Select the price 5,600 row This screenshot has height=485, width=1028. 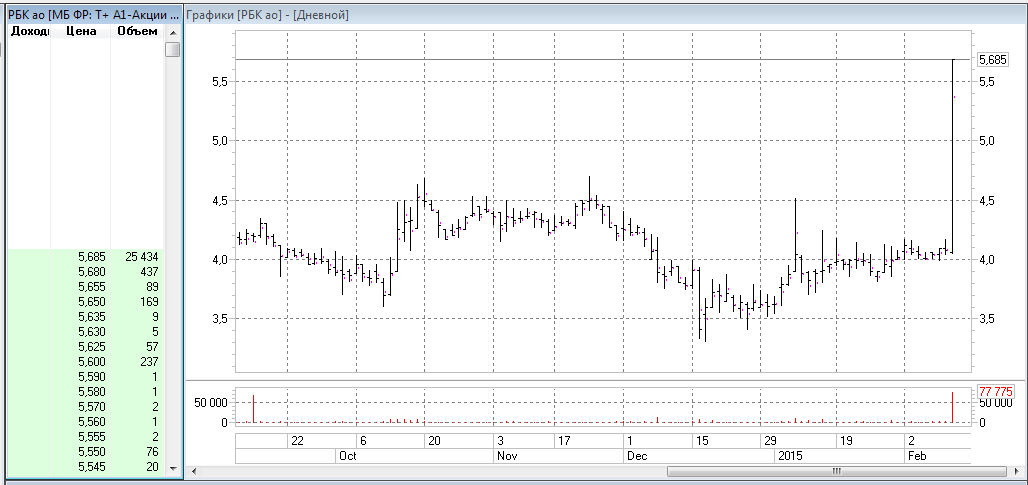(x=85, y=362)
